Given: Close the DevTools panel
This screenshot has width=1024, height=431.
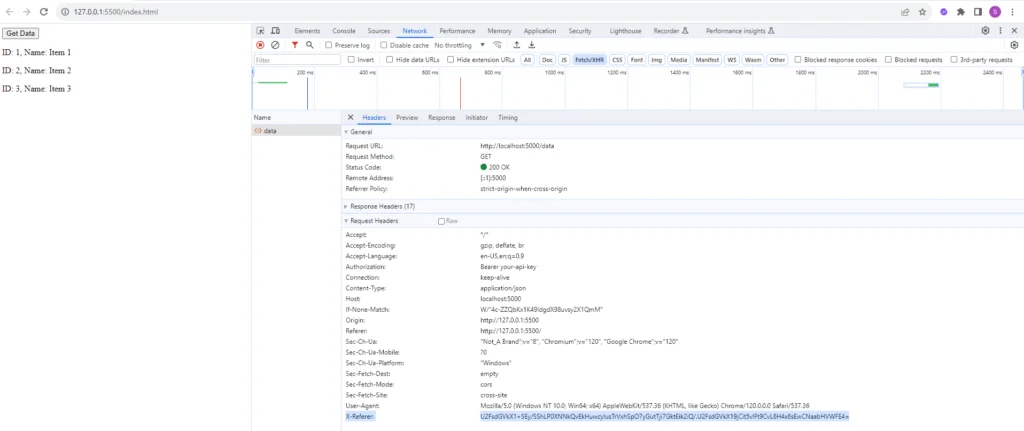Looking at the screenshot, I should point(1014,31).
